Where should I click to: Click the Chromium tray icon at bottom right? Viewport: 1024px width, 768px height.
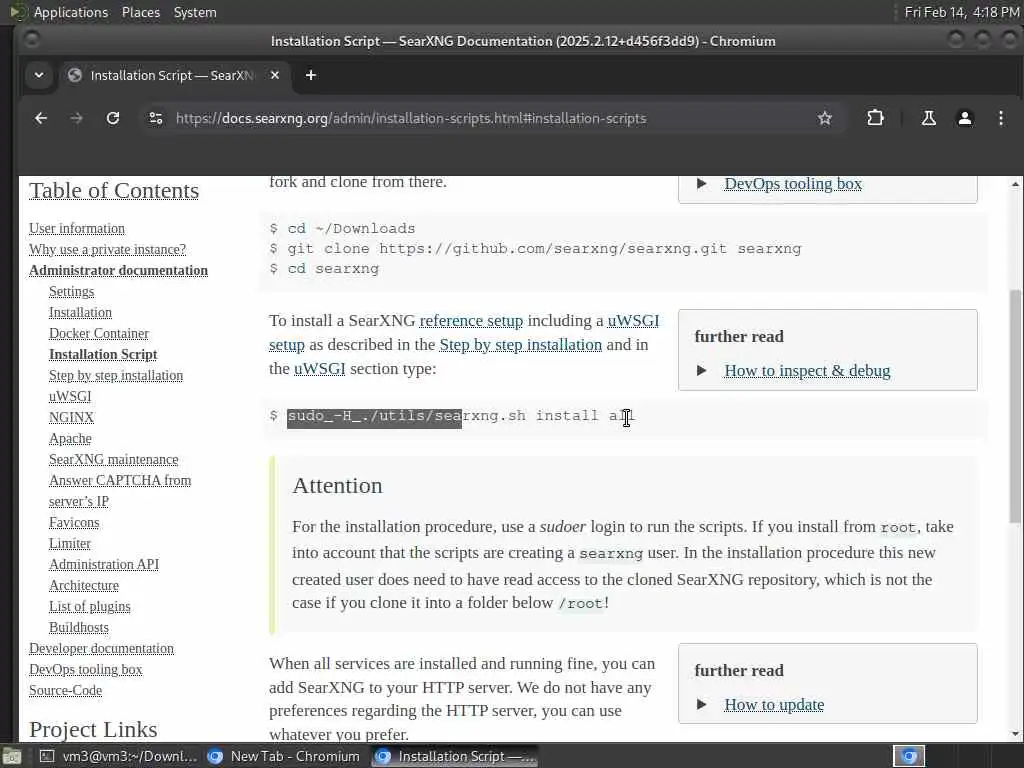[909, 756]
